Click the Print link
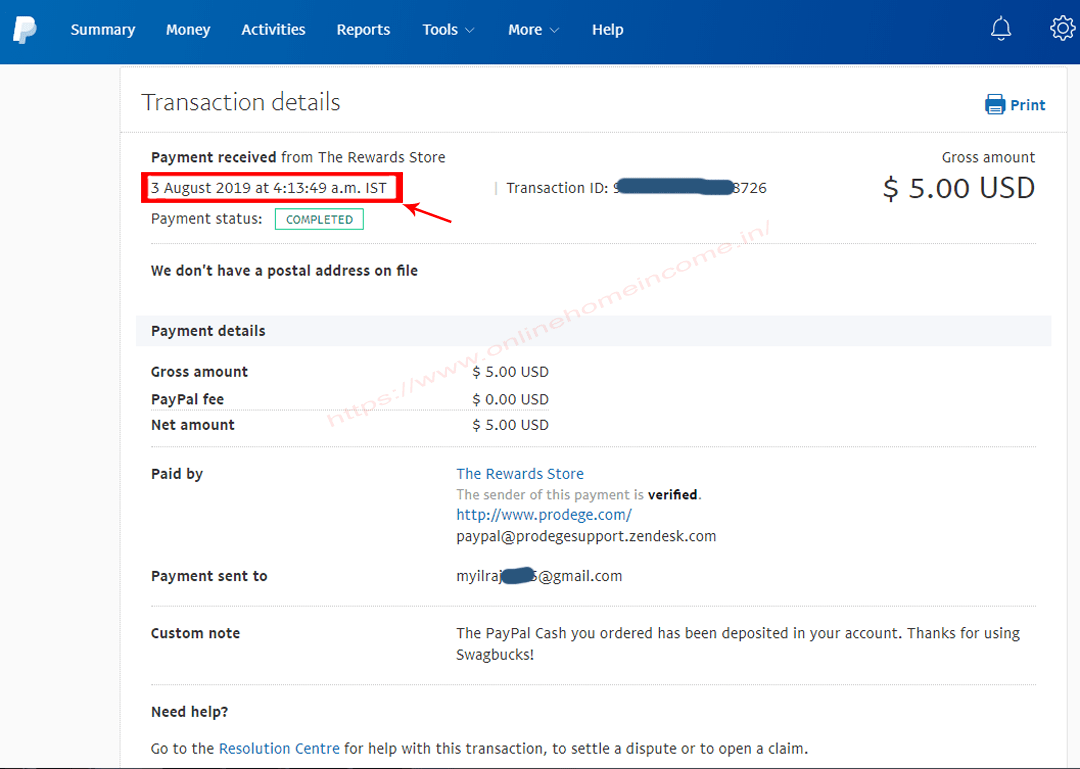This screenshot has height=769, width=1080. pos(1027,105)
